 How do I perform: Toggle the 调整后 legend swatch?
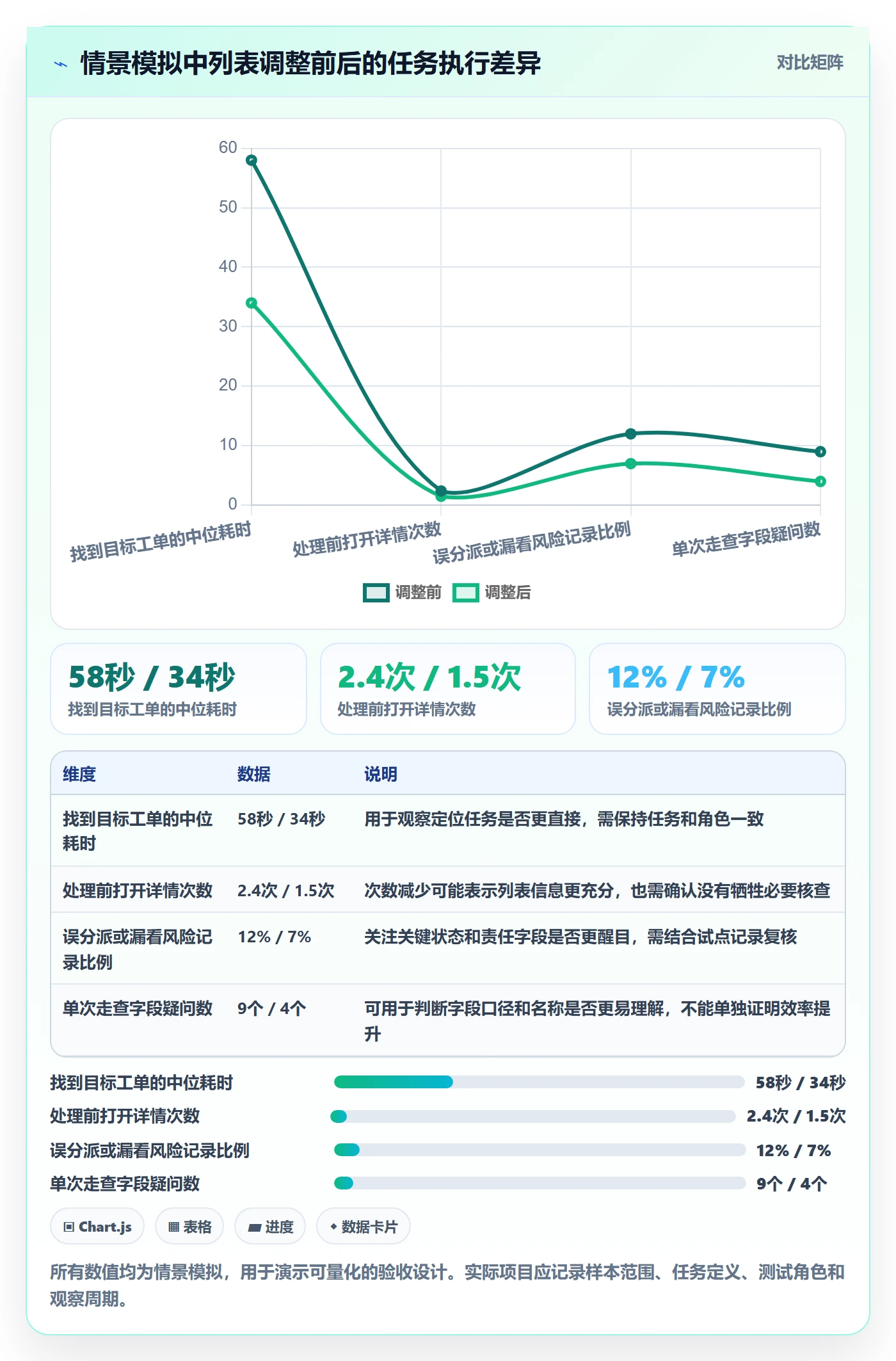pyautogui.click(x=465, y=593)
